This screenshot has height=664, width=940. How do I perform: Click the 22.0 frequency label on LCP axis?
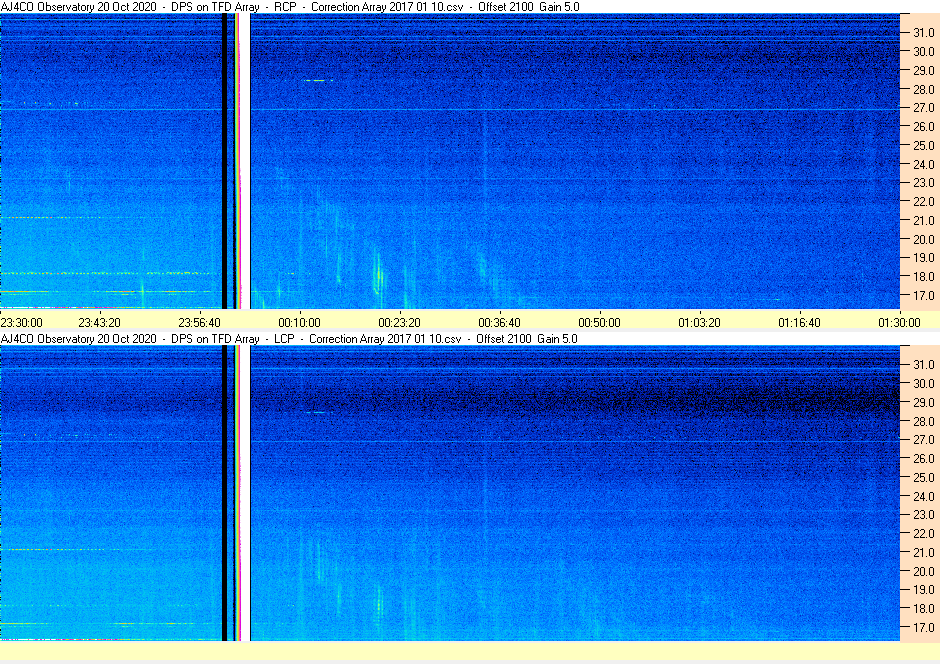pyautogui.click(x=924, y=533)
